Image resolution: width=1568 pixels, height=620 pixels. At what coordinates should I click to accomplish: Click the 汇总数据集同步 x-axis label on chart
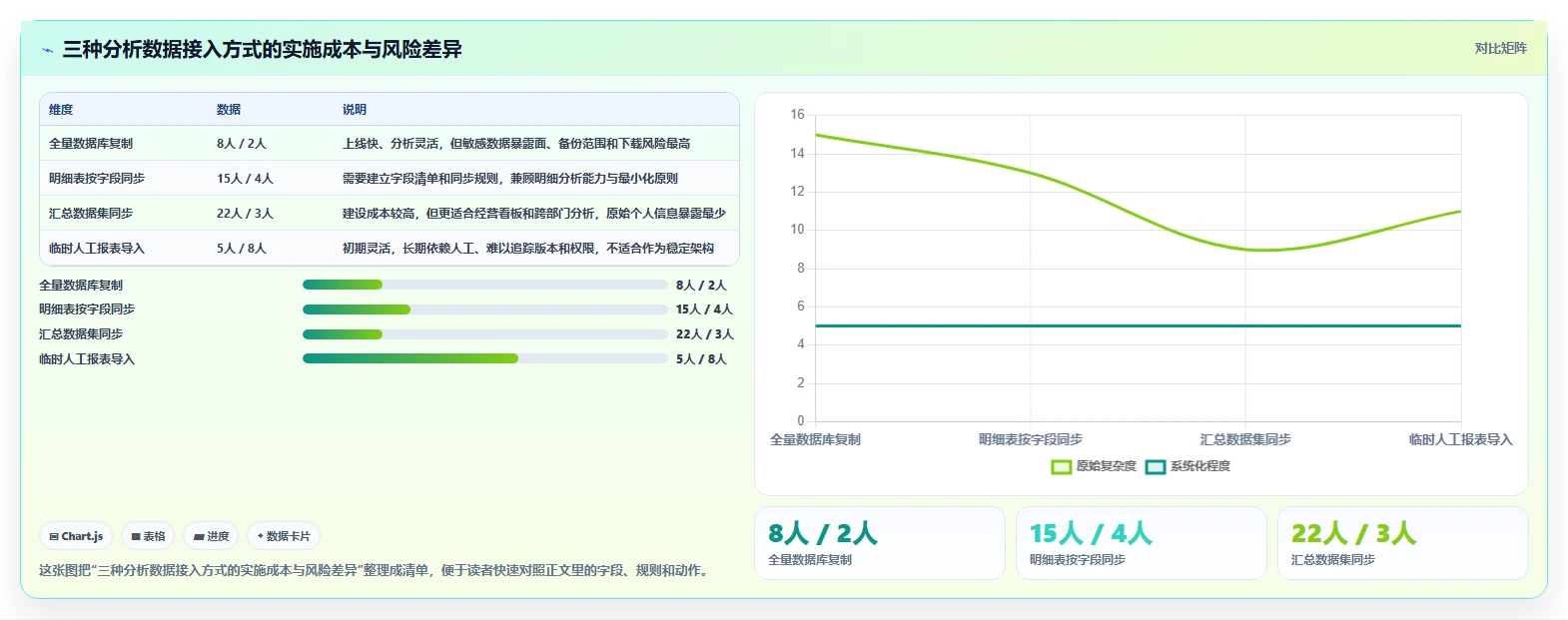1245,439
